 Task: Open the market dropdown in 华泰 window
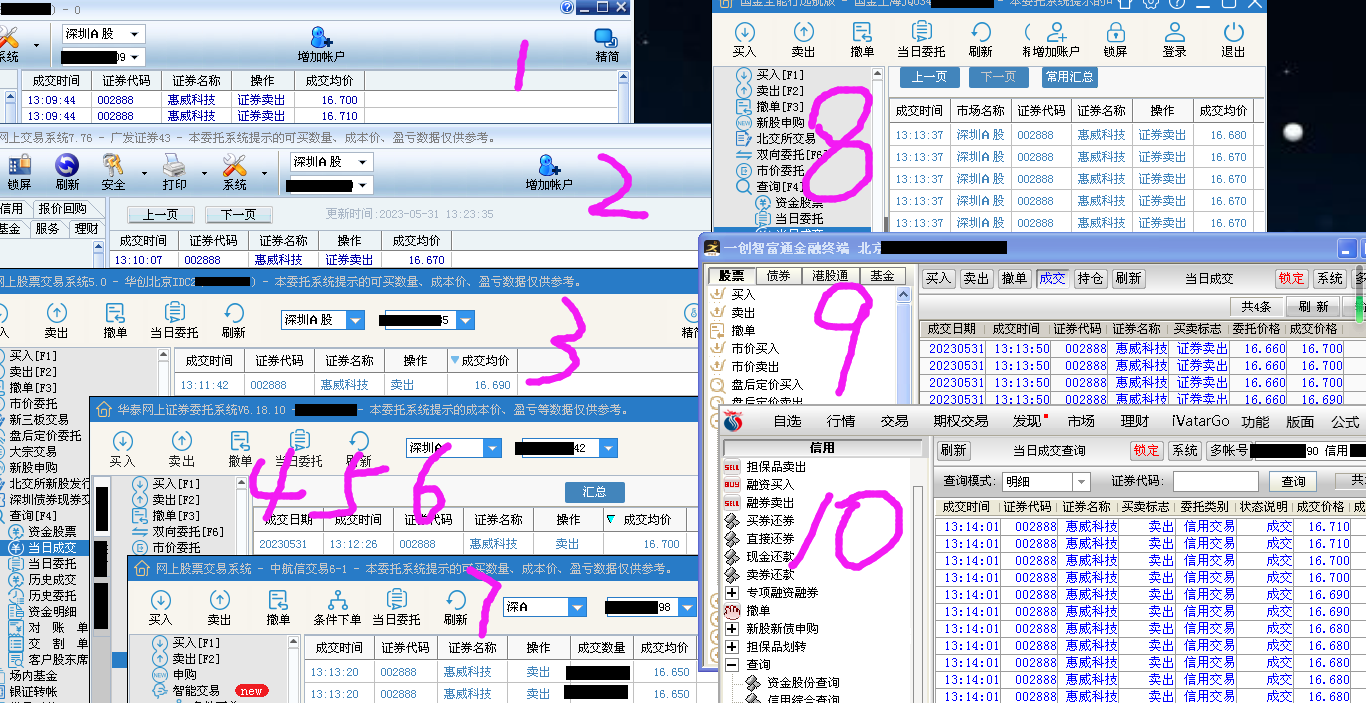pos(491,449)
